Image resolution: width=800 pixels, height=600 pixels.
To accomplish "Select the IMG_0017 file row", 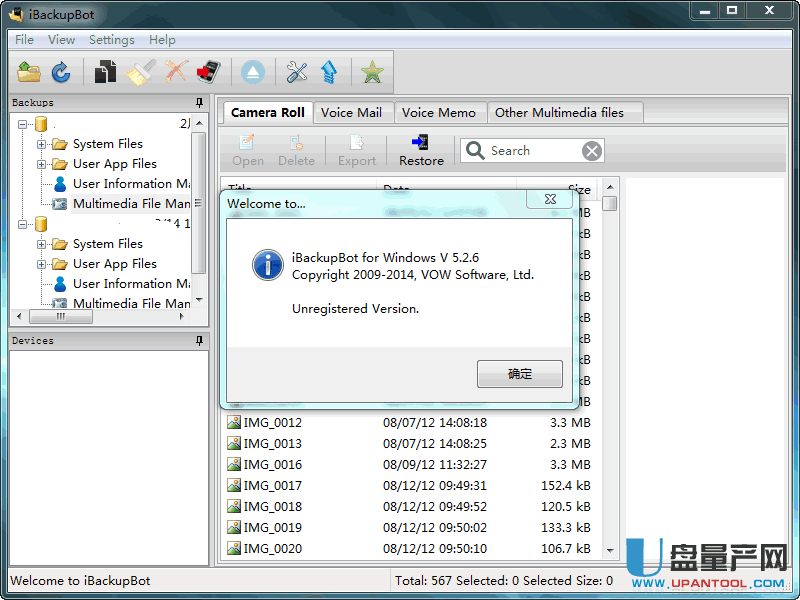I will point(400,486).
